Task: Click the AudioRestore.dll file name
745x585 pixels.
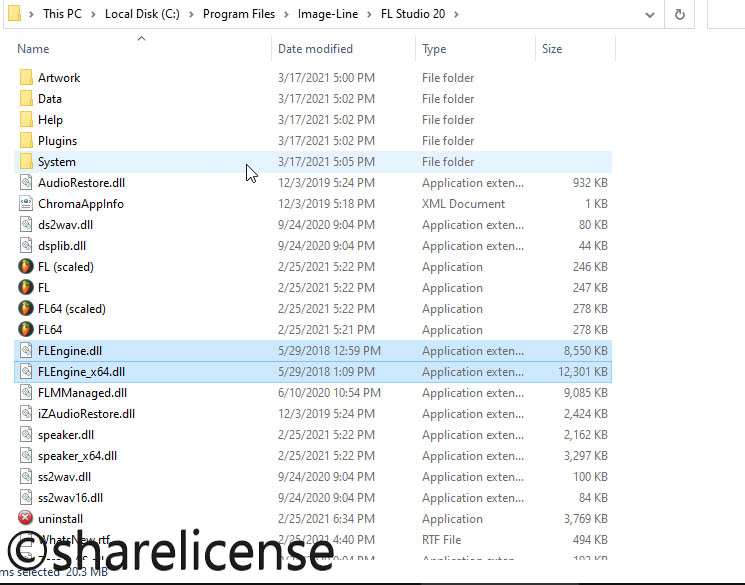Action: click(81, 182)
